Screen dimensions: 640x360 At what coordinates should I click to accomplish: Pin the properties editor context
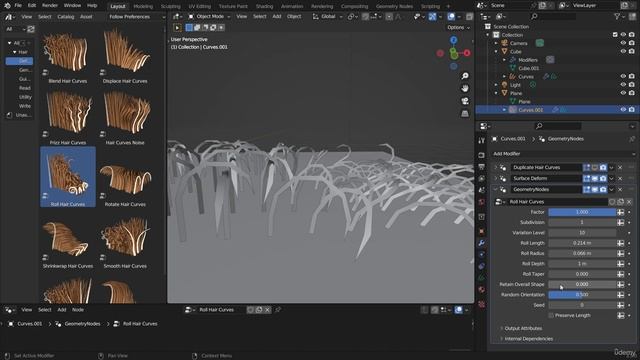pyautogui.click(x=632, y=139)
